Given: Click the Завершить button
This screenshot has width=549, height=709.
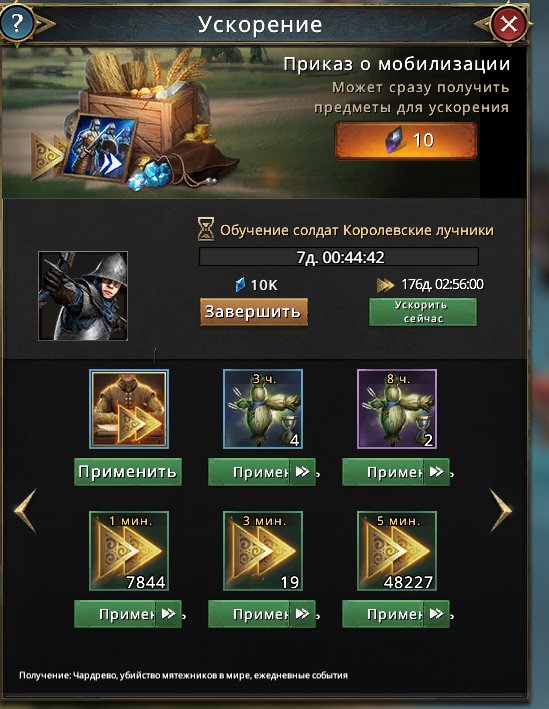Looking at the screenshot, I should (x=254, y=312).
